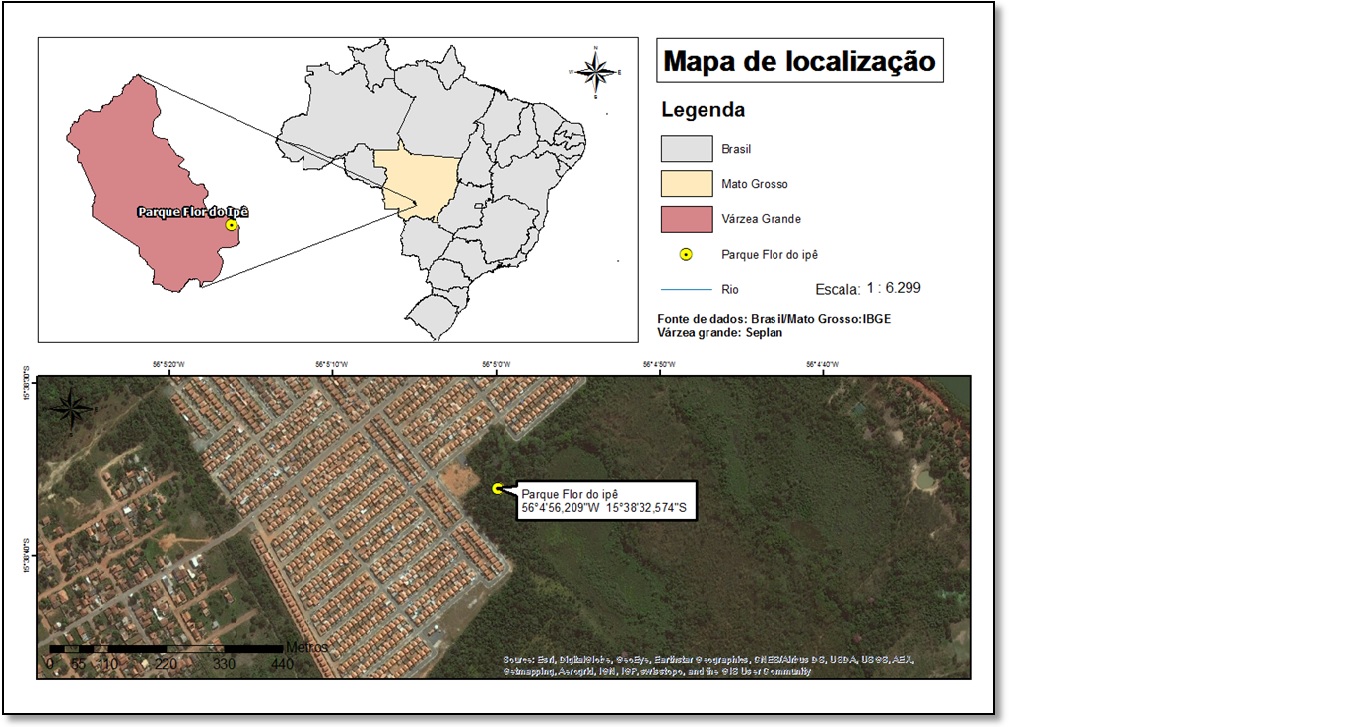Click the compass rose on the Brazil map
The image size is (1352, 727).
click(595, 72)
